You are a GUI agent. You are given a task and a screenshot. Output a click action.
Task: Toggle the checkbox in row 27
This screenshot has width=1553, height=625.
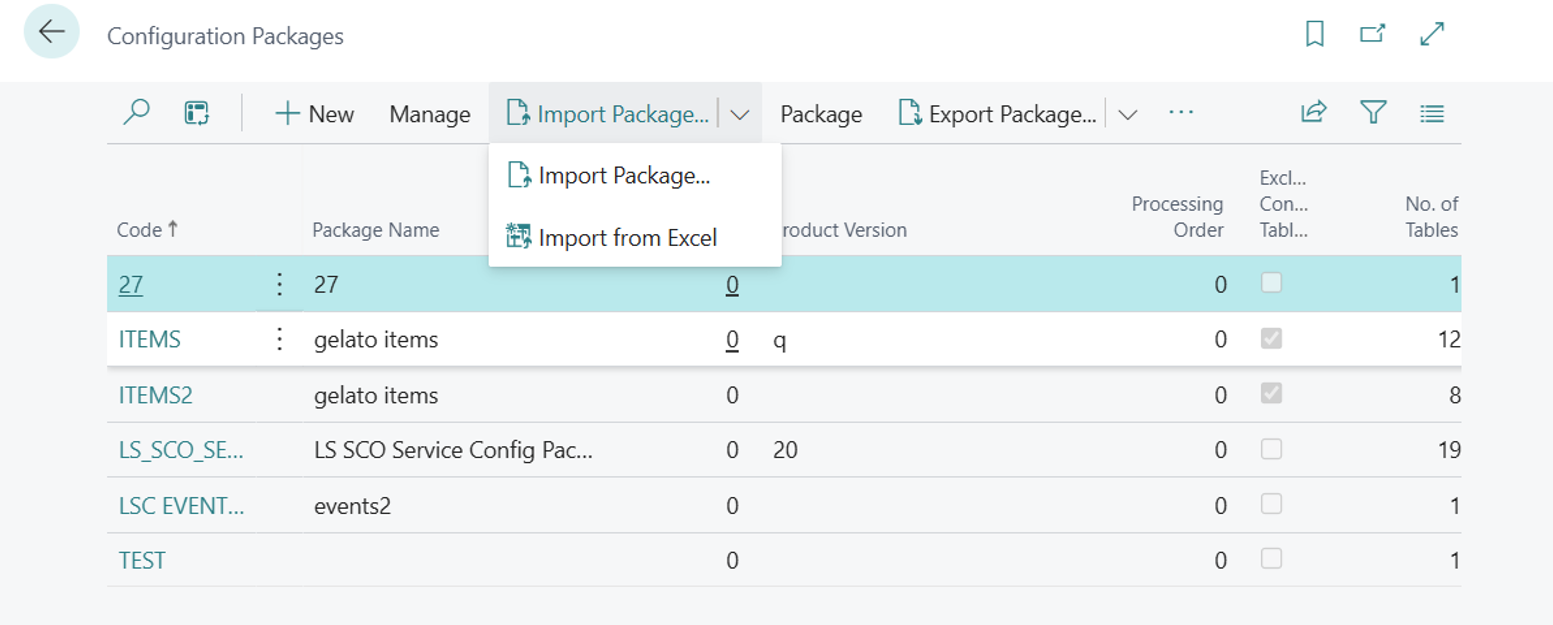coord(1271,284)
